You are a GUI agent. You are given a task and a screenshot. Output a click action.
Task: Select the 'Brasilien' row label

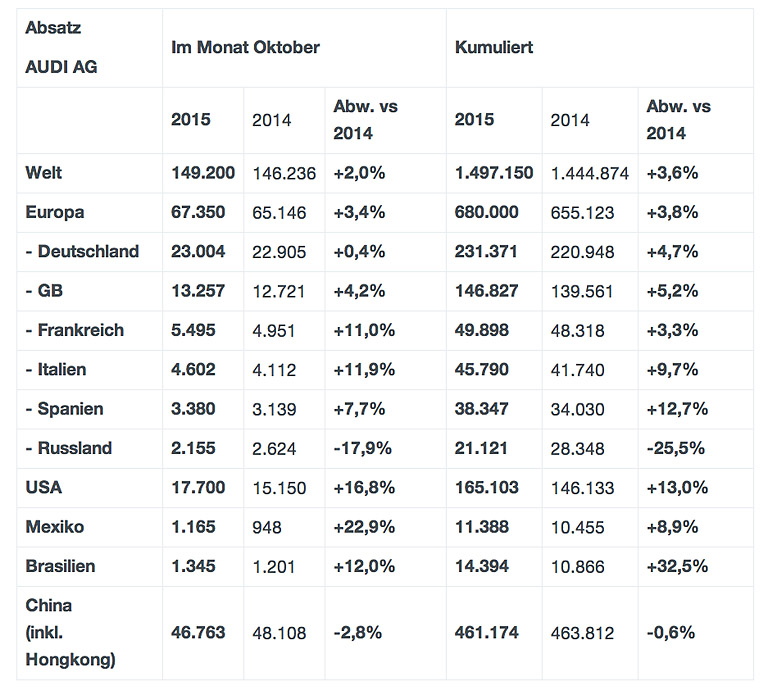[x=60, y=566]
